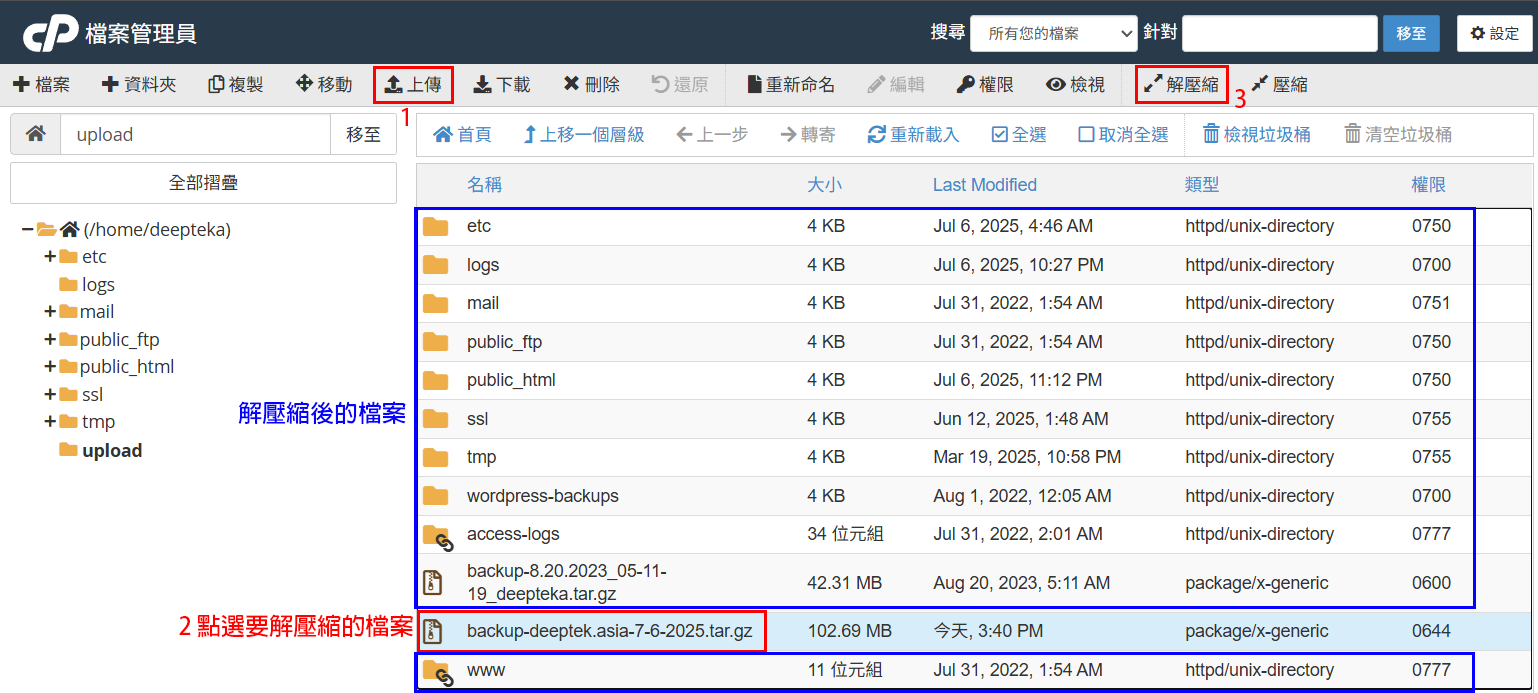
Task: Expand the mail folder tree node
Action: [49, 312]
